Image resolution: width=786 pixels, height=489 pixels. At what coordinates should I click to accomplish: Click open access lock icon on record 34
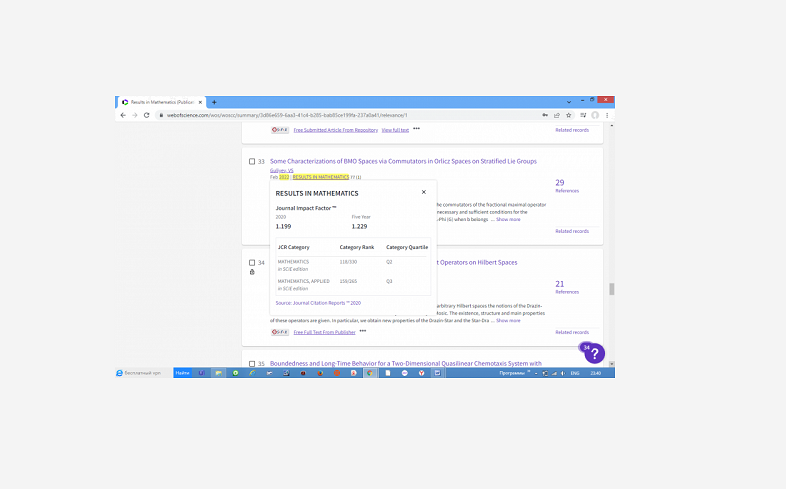pos(252,272)
